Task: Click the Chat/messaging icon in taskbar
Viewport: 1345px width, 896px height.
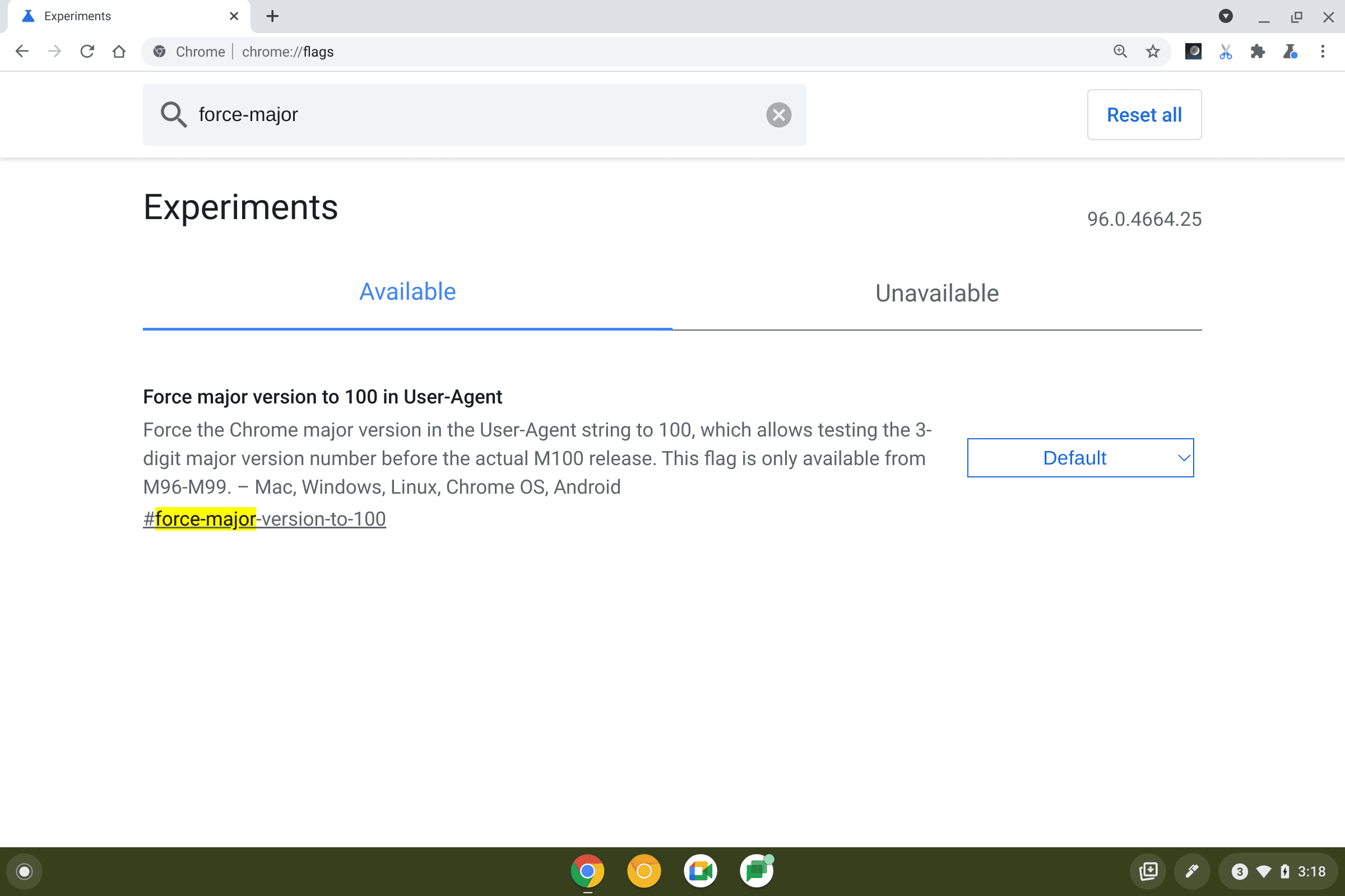Action: coord(757,870)
